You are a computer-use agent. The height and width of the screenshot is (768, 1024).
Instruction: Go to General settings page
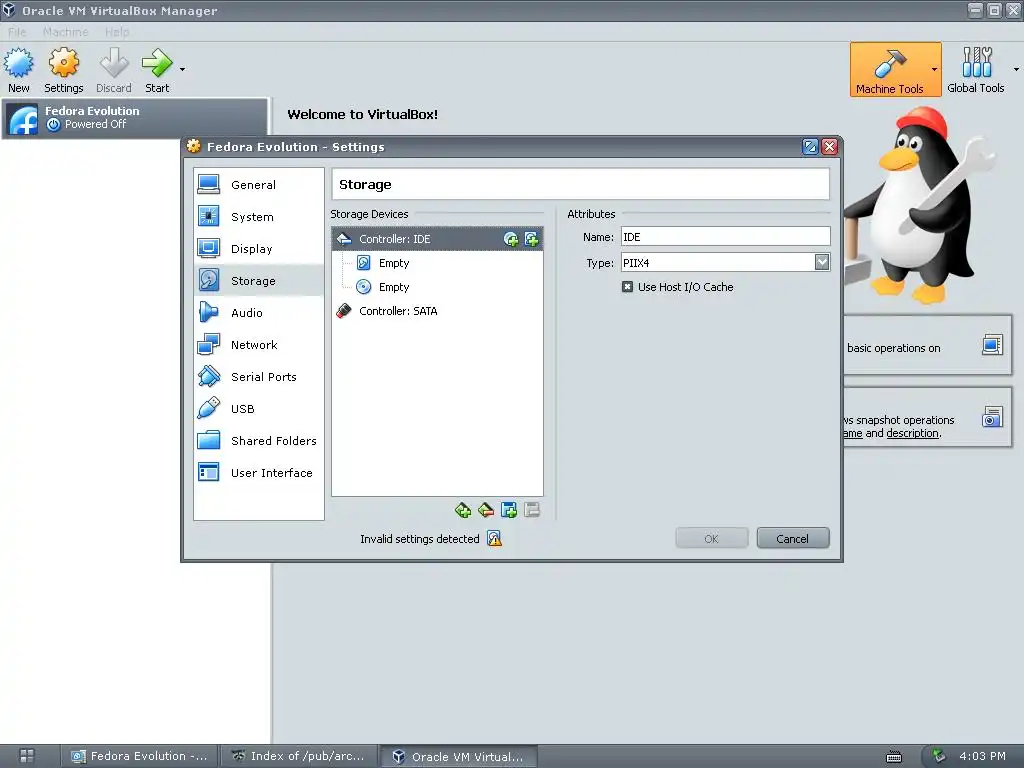(259, 185)
